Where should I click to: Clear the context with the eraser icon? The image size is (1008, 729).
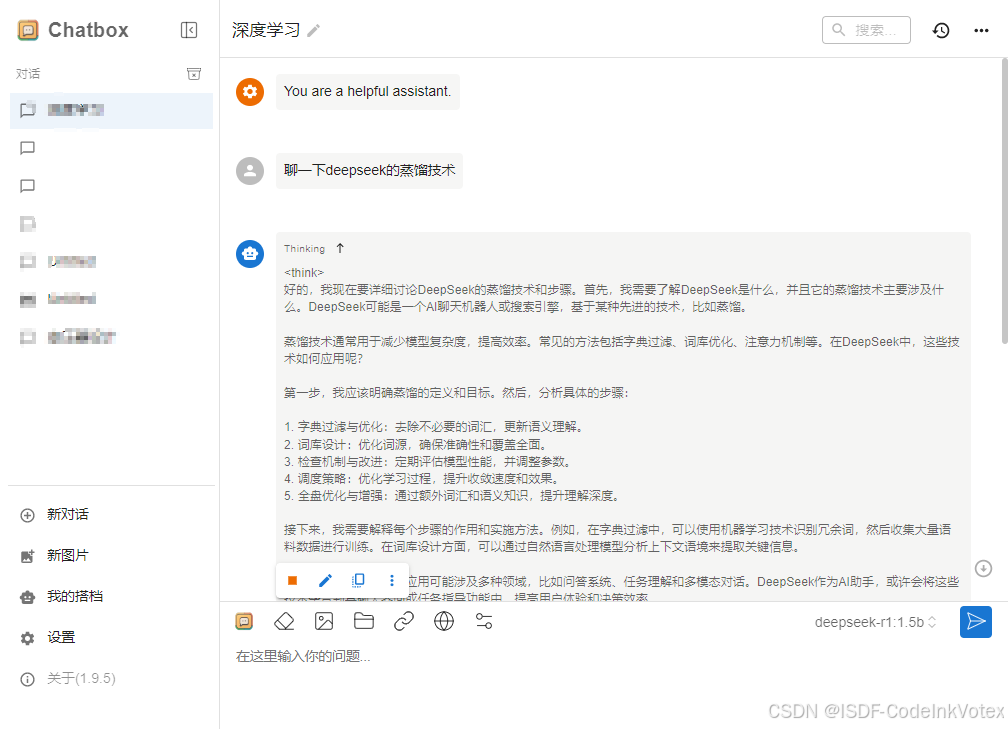284,621
